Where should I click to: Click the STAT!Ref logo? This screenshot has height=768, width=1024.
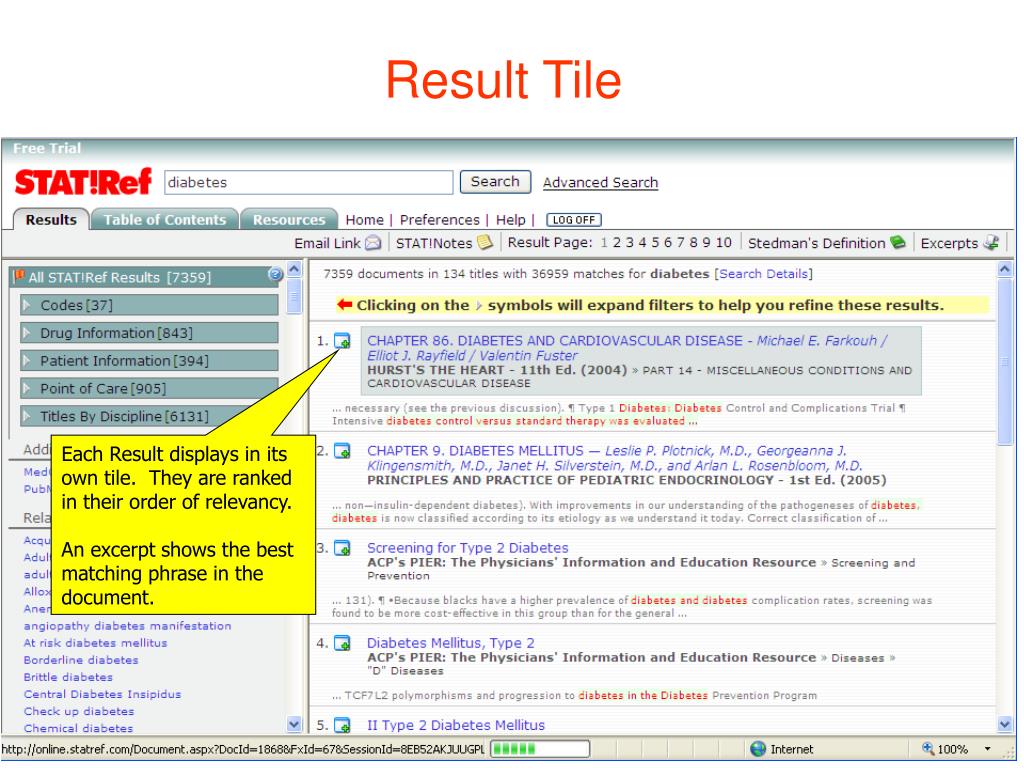[83, 182]
